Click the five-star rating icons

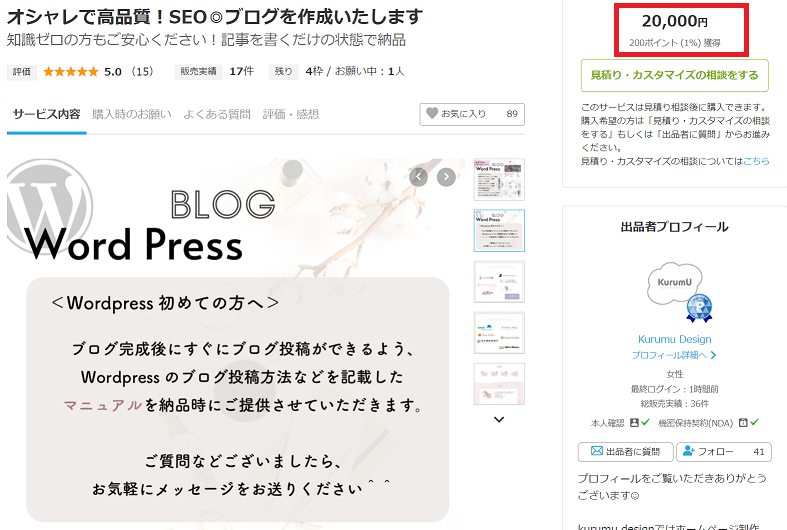71,72
